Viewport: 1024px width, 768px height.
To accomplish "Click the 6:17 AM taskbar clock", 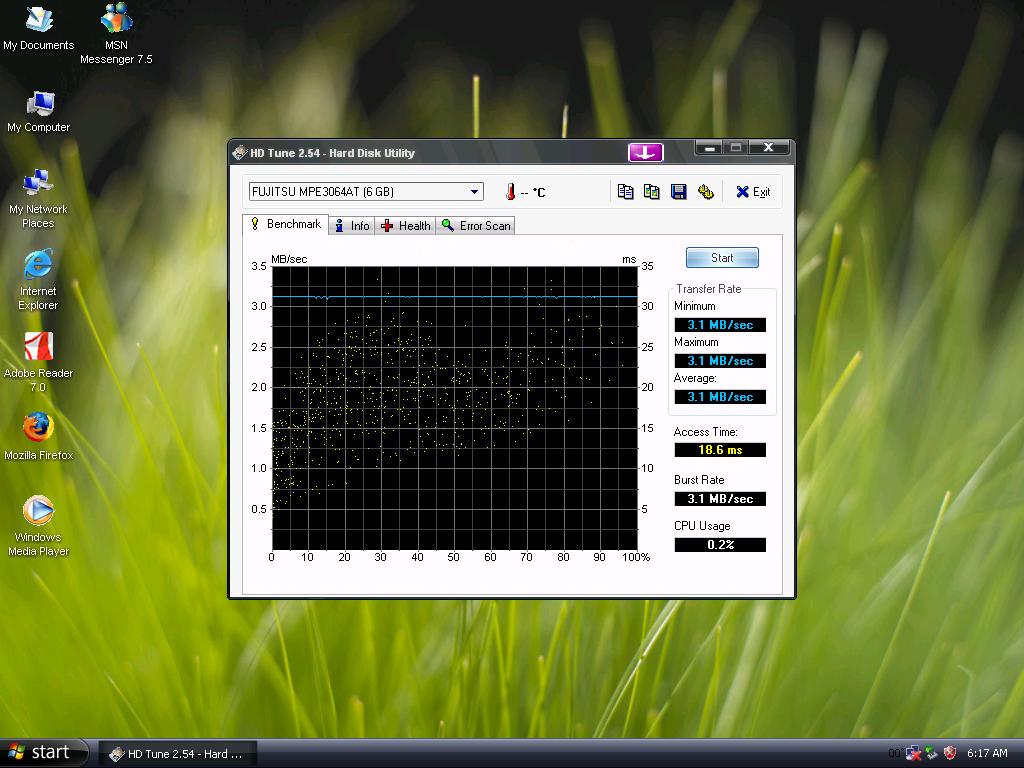I will (987, 753).
